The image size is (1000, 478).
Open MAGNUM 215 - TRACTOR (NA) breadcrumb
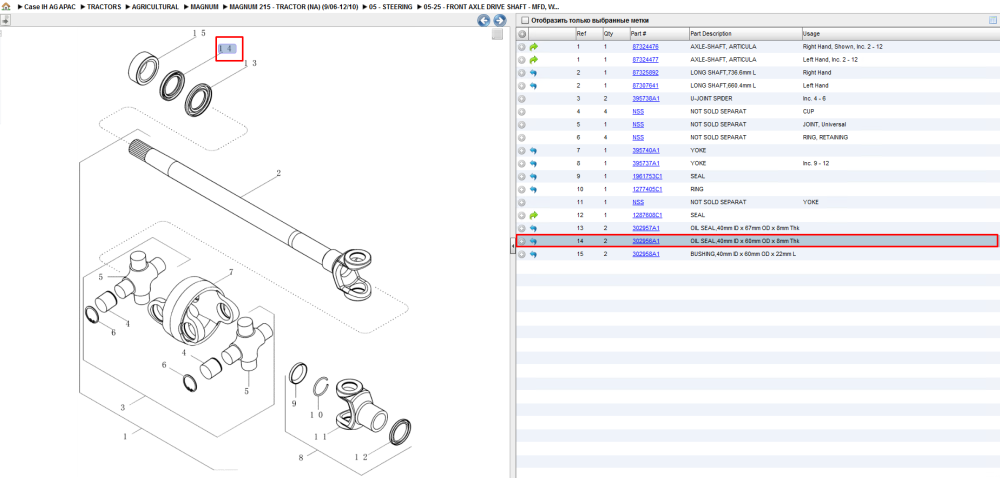tap(294, 6)
